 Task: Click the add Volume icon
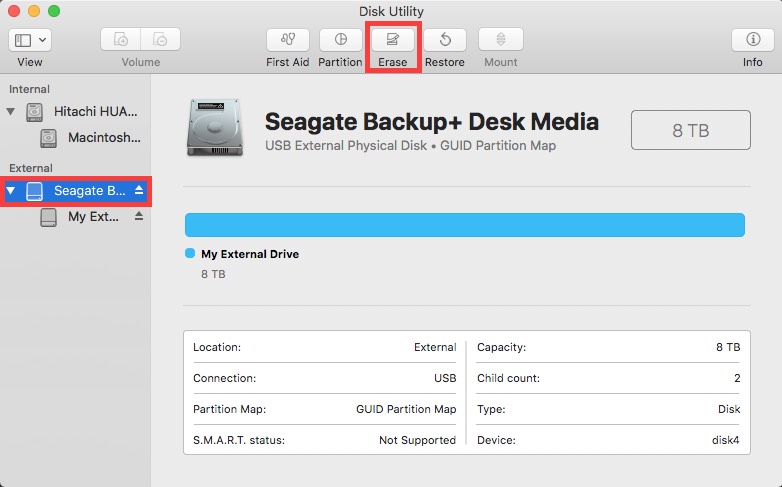pyautogui.click(x=121, y=39)
